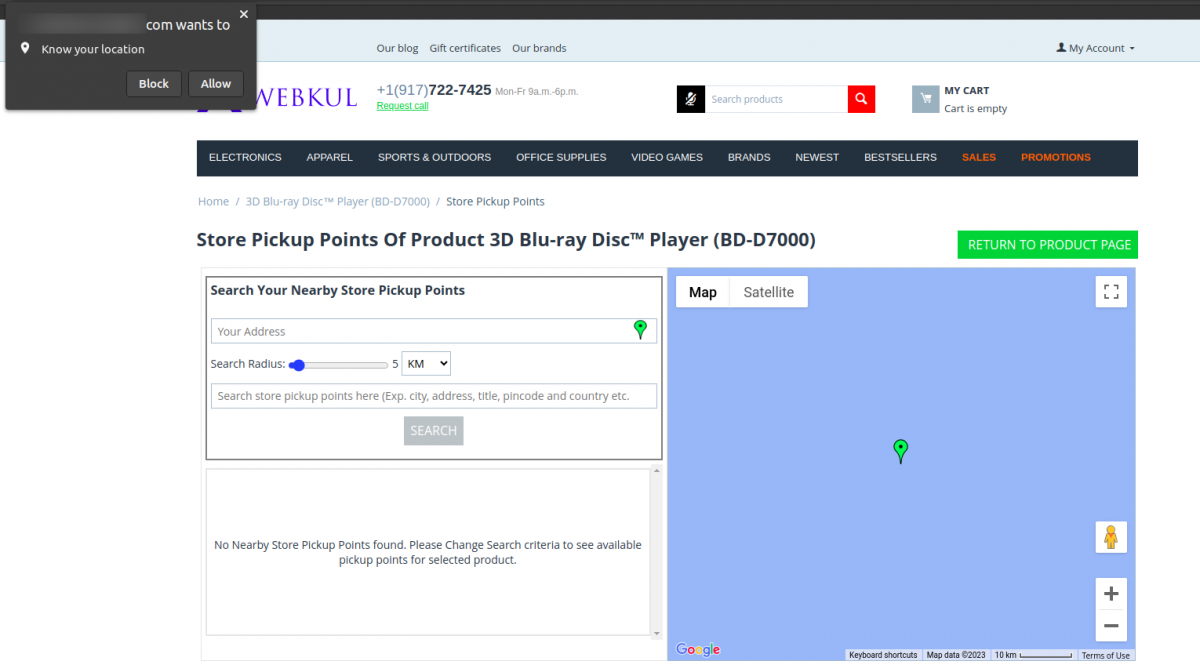
Task: Open the Request call link
Action: click(402, 105)
